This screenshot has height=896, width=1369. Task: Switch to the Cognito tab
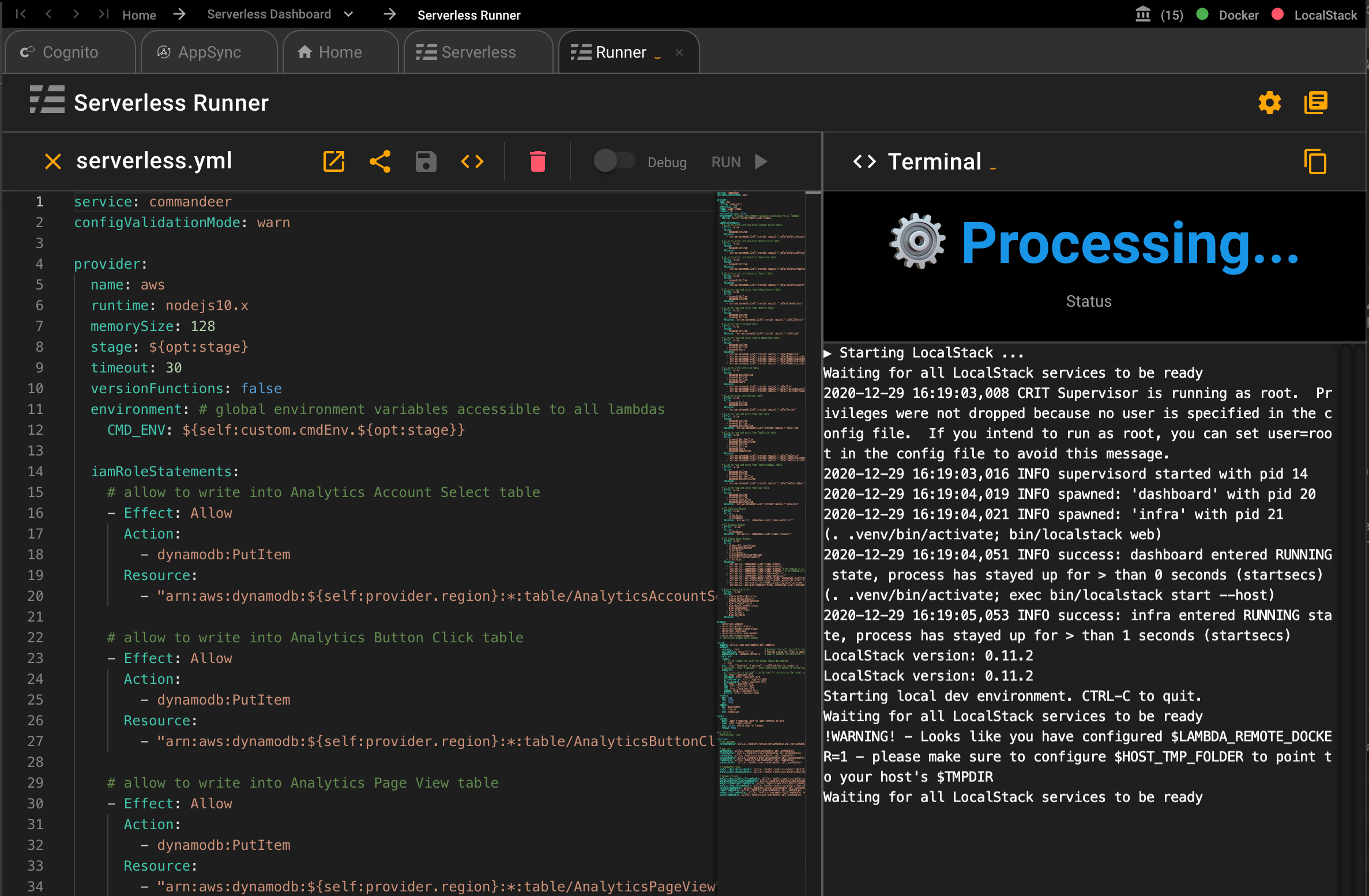tap(70, 52)
